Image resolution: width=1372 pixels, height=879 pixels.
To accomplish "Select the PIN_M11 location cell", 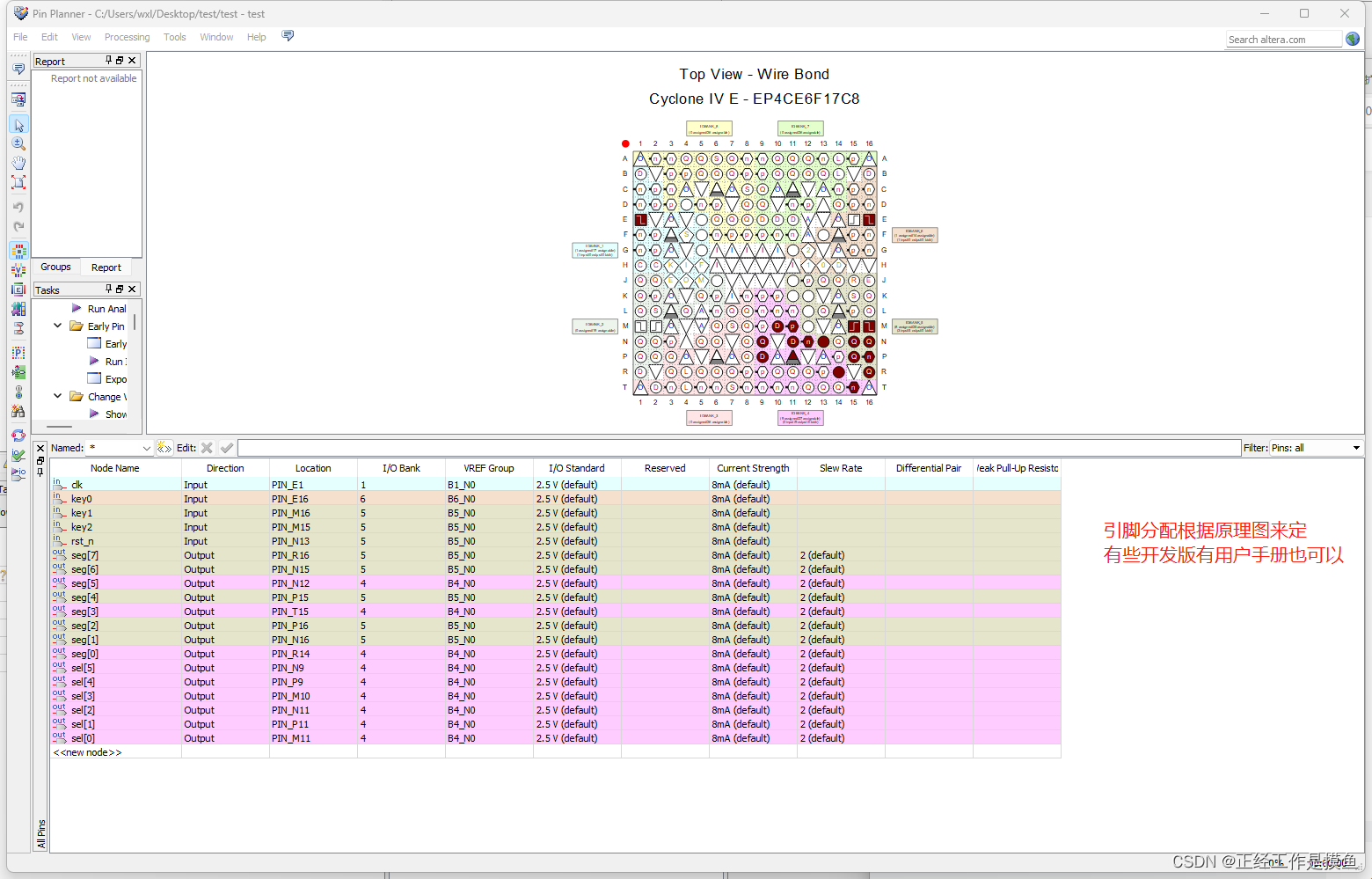I will point(313,738).
